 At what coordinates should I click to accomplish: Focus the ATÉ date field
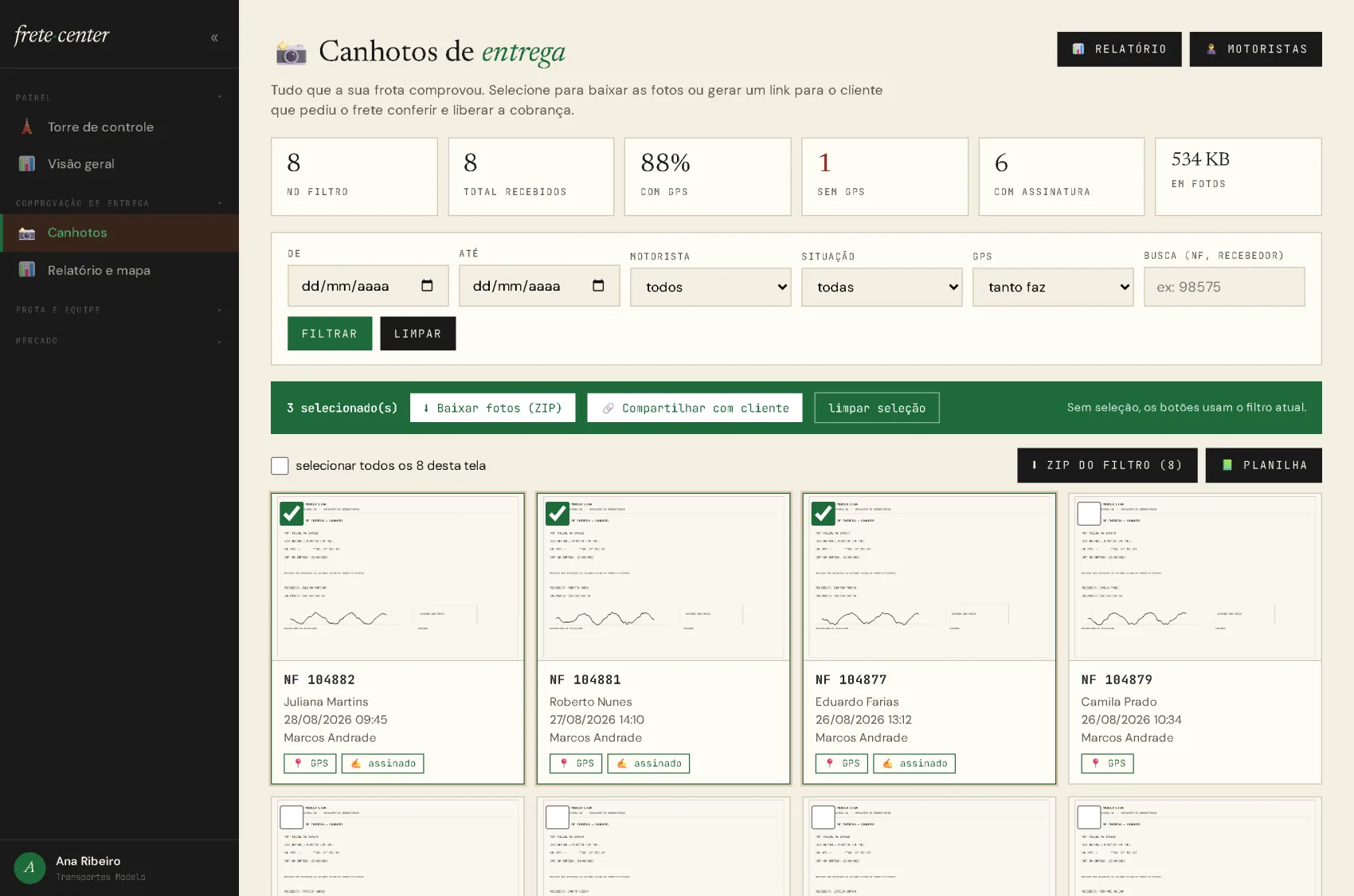(x=539, y=286)
